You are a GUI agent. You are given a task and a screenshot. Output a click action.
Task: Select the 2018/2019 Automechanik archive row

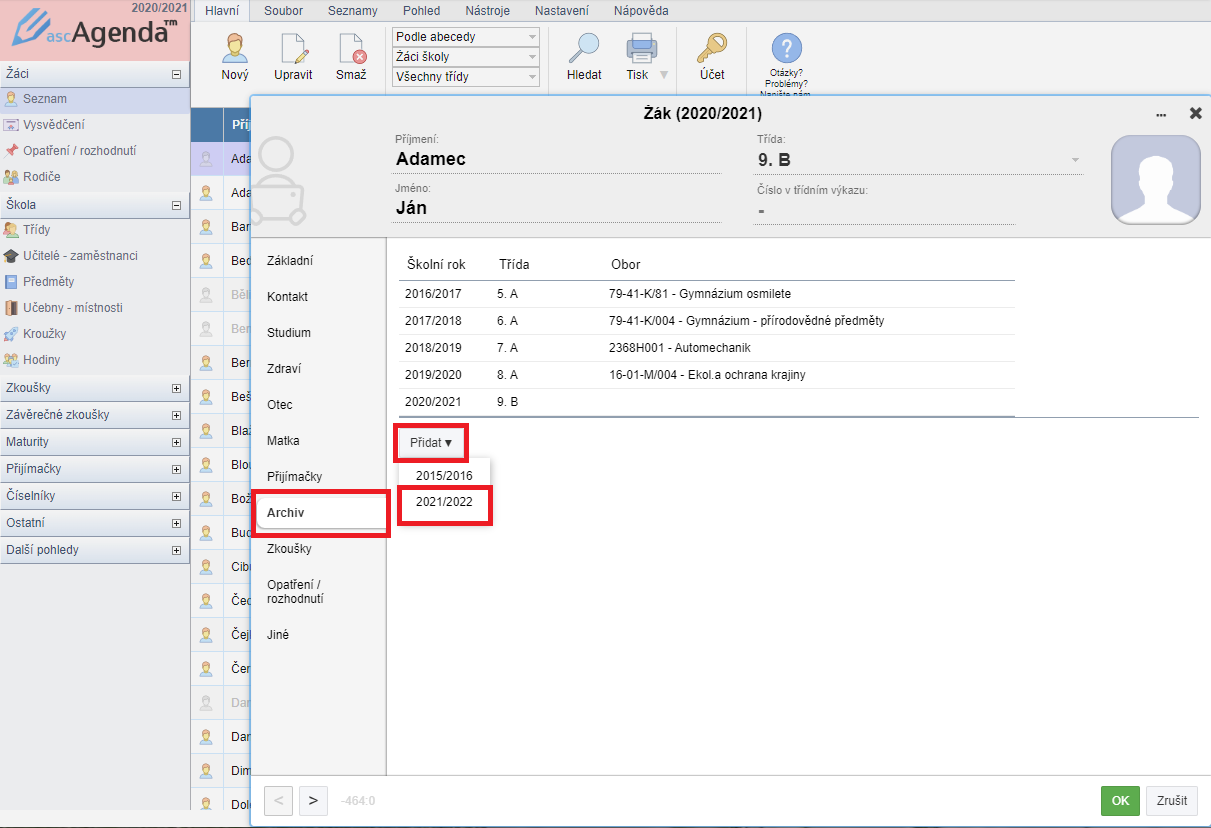point(706,348)
